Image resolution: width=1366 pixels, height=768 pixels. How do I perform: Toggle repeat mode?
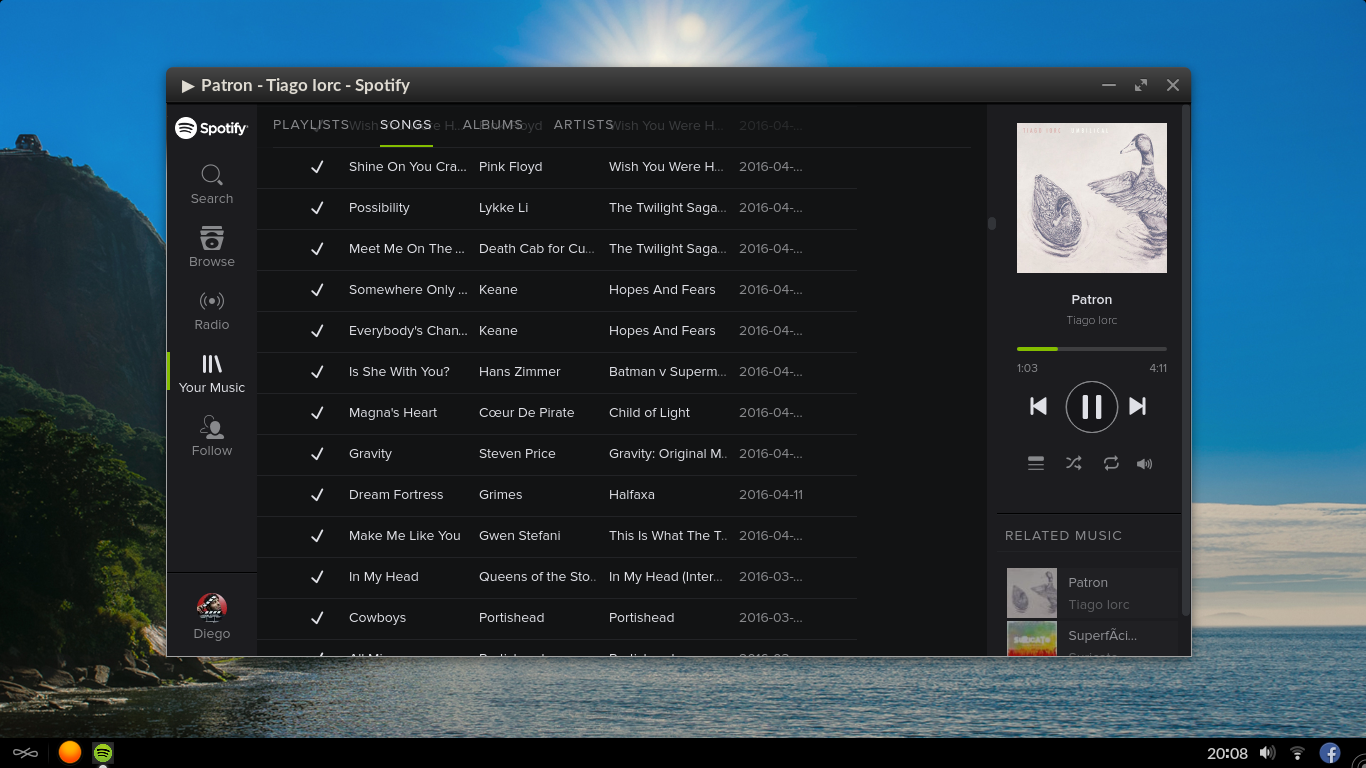[1111, 463]
